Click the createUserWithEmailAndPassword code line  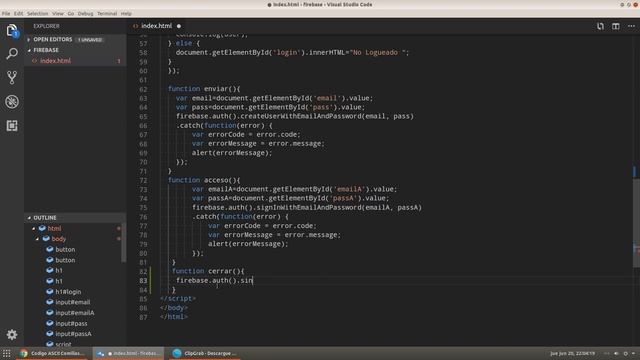(x=295, y=116)
